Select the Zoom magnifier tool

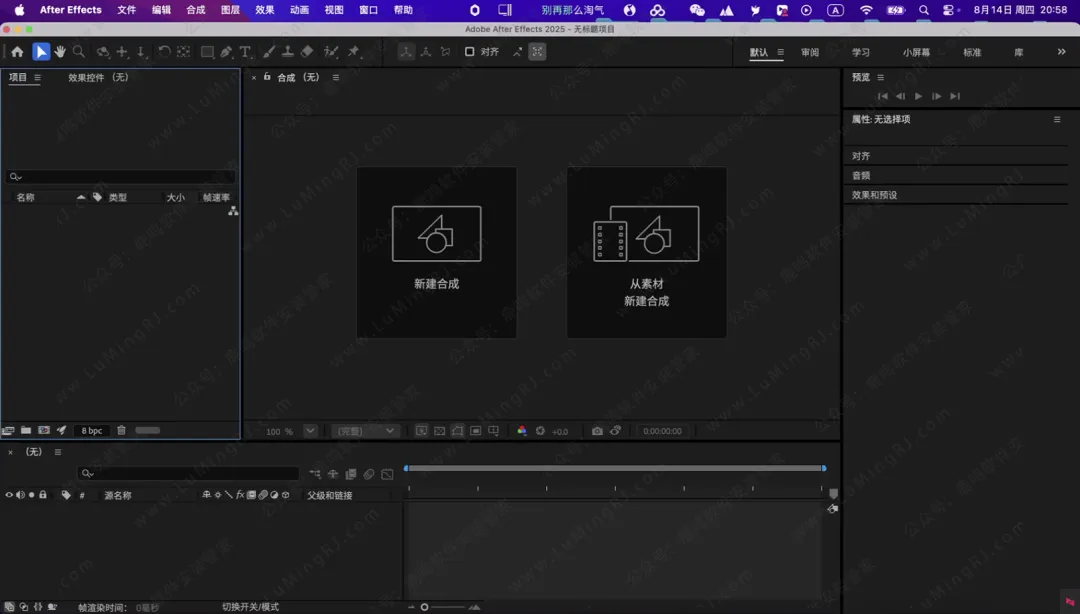(79, 52)
